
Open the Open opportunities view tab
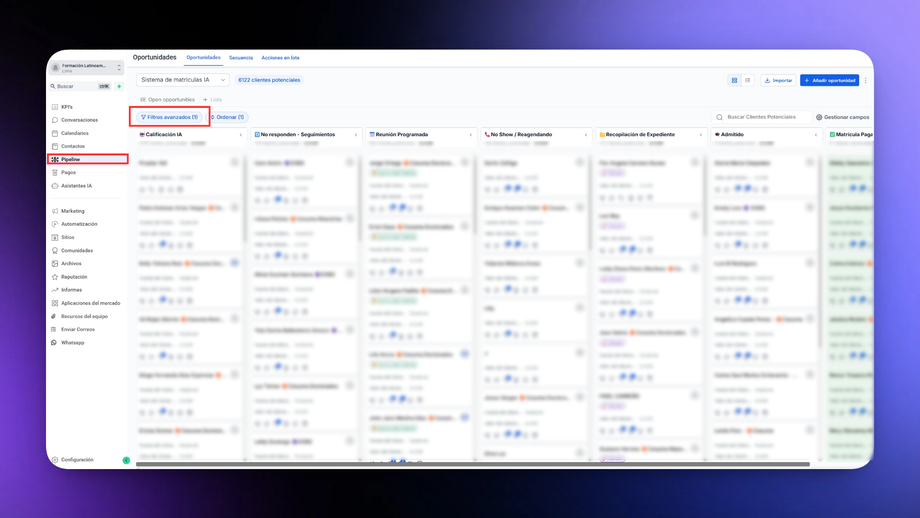(x=167, y=100)
